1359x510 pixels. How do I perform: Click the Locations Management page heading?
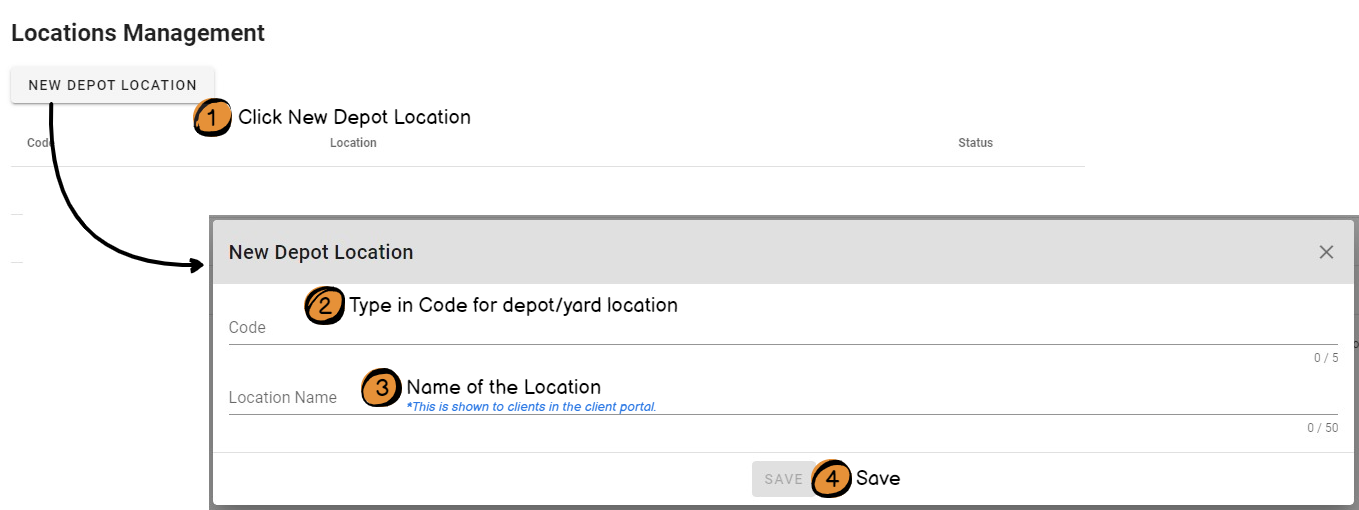tap(138, 33)
